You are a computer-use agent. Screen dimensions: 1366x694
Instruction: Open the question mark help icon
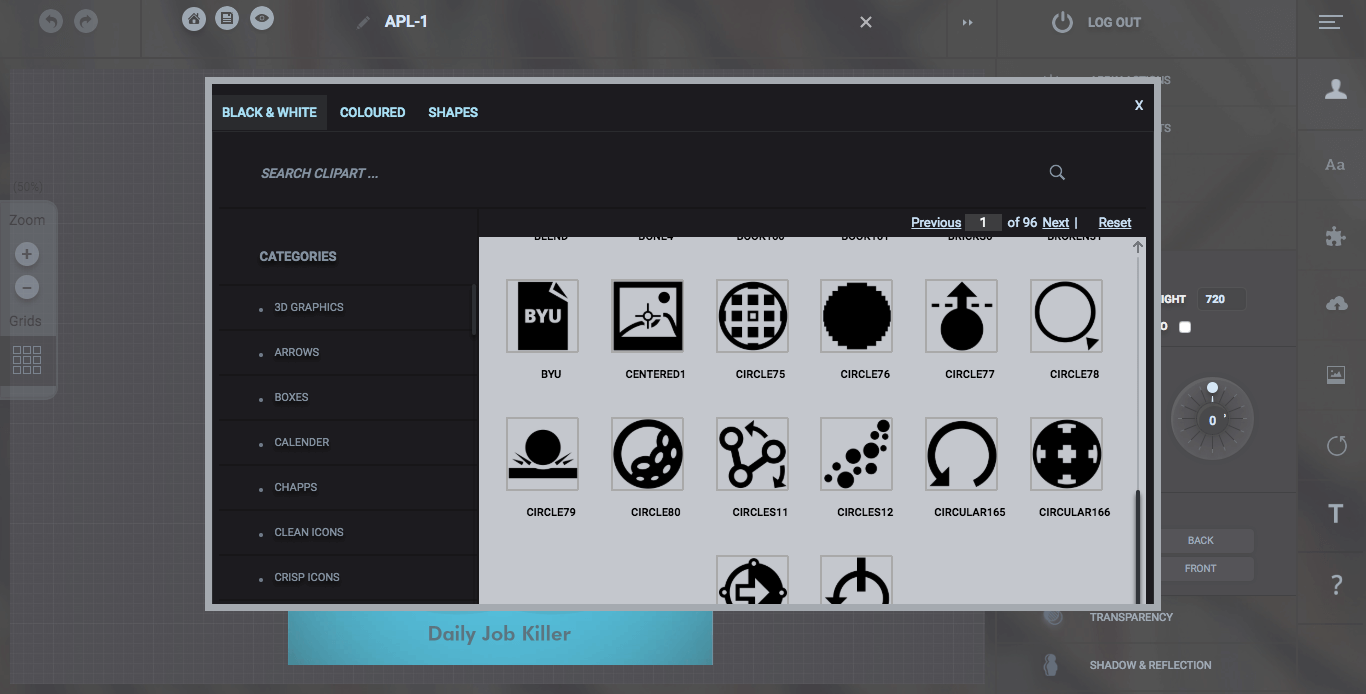1337,586
